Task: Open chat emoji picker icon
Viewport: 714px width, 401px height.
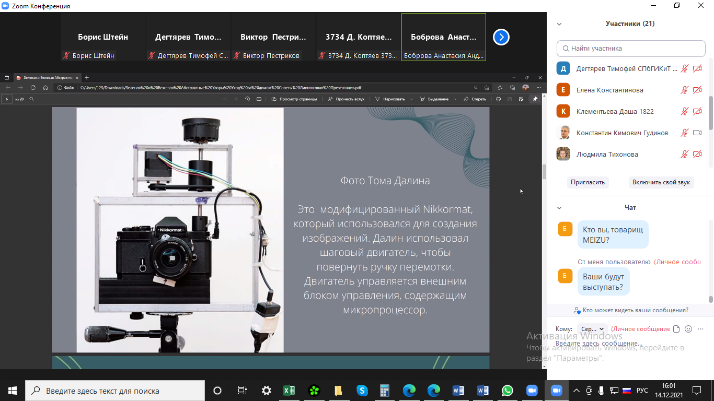Action: click(688, 329)
